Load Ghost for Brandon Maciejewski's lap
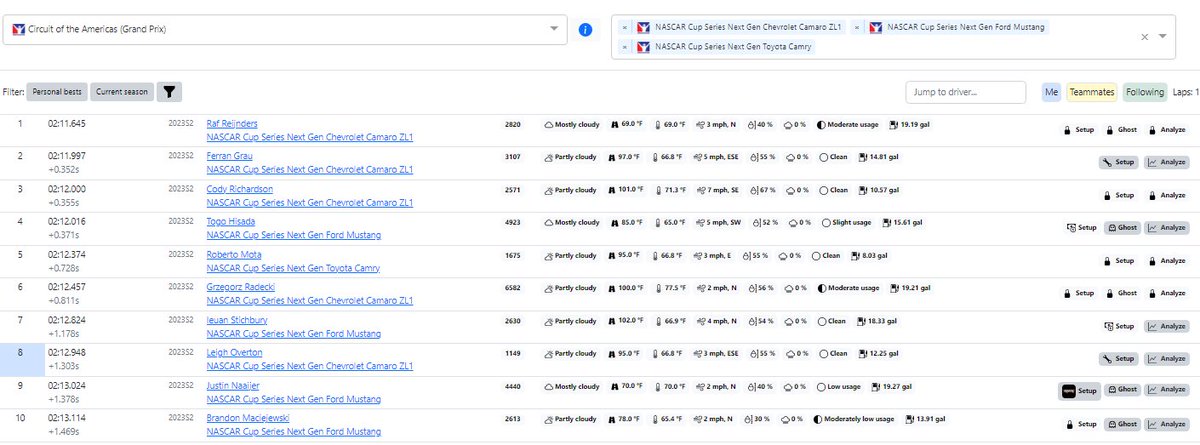This screenshot has height=445, width=1200. pyautogui.click(x=1122, y=423)
